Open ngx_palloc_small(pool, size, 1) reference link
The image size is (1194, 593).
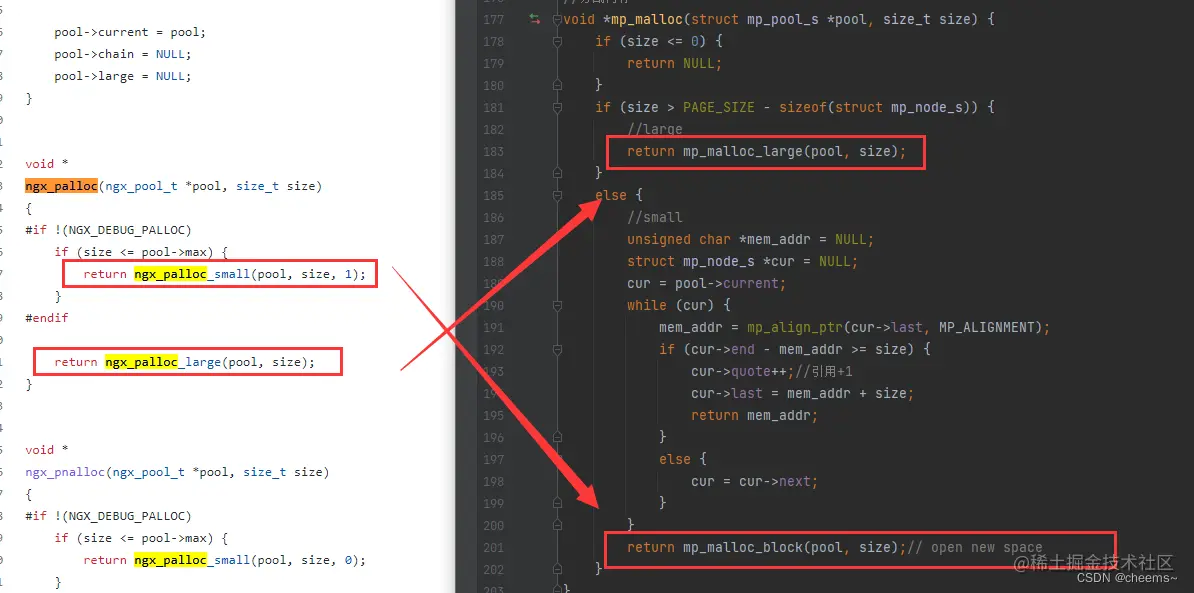(x=250, y=274)
